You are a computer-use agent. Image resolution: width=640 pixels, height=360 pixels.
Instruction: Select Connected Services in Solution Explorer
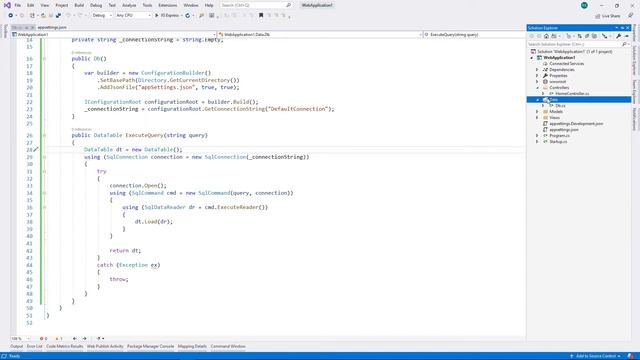(x=567, y=64)
